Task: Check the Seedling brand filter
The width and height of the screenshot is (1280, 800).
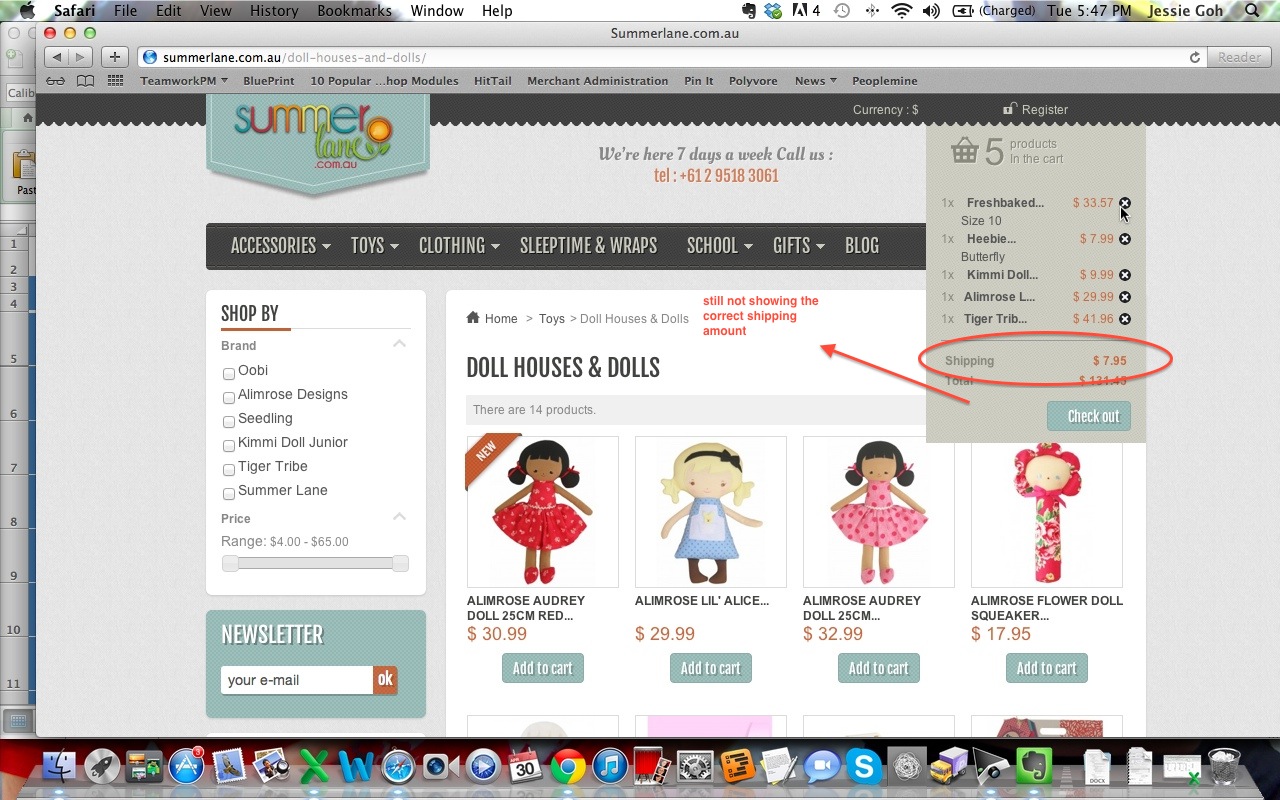Action: pyautogui.click(x=229, y=421)
